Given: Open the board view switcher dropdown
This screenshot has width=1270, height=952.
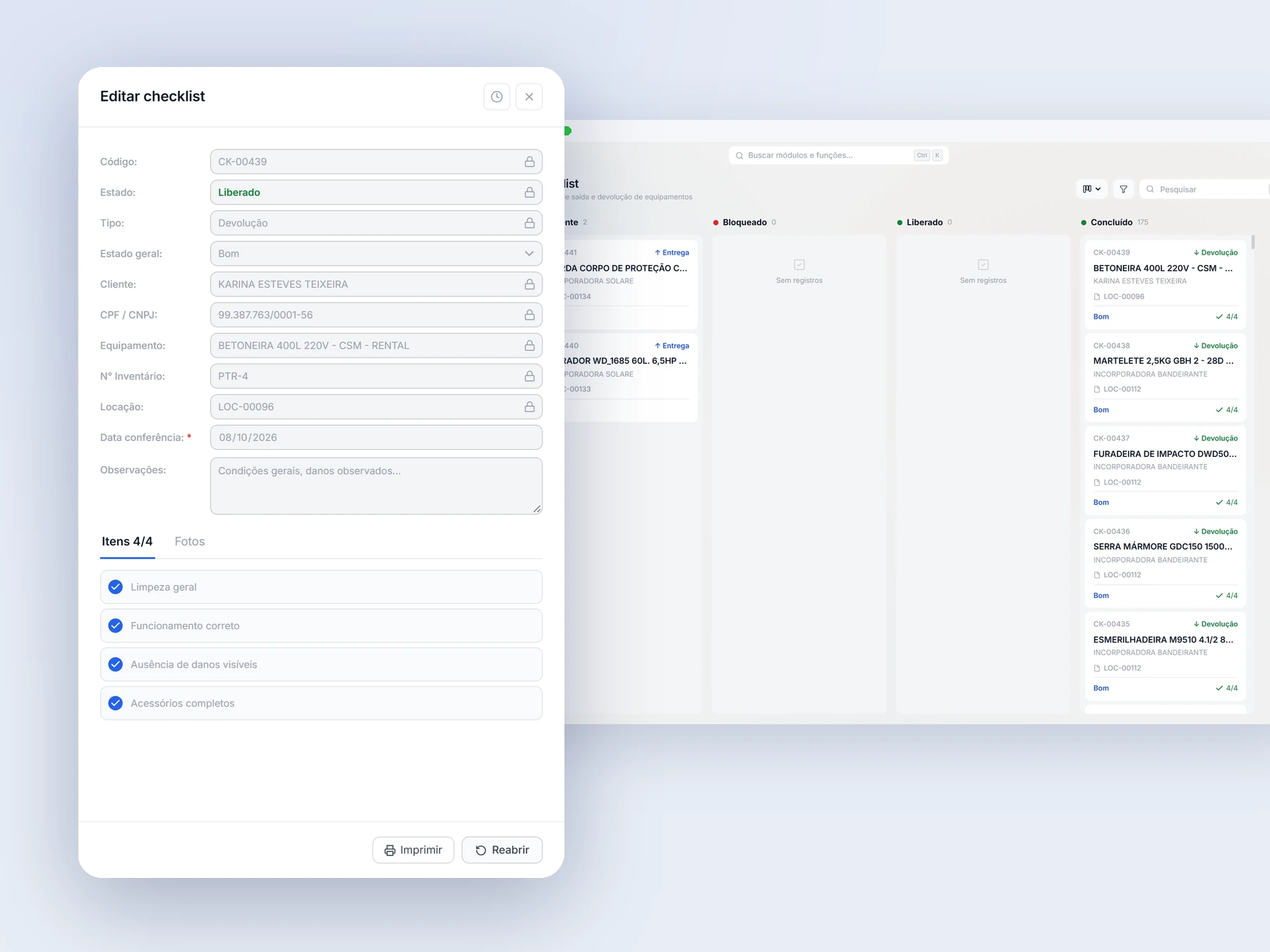Looking at the screenshot, I should coord(1091,189).
